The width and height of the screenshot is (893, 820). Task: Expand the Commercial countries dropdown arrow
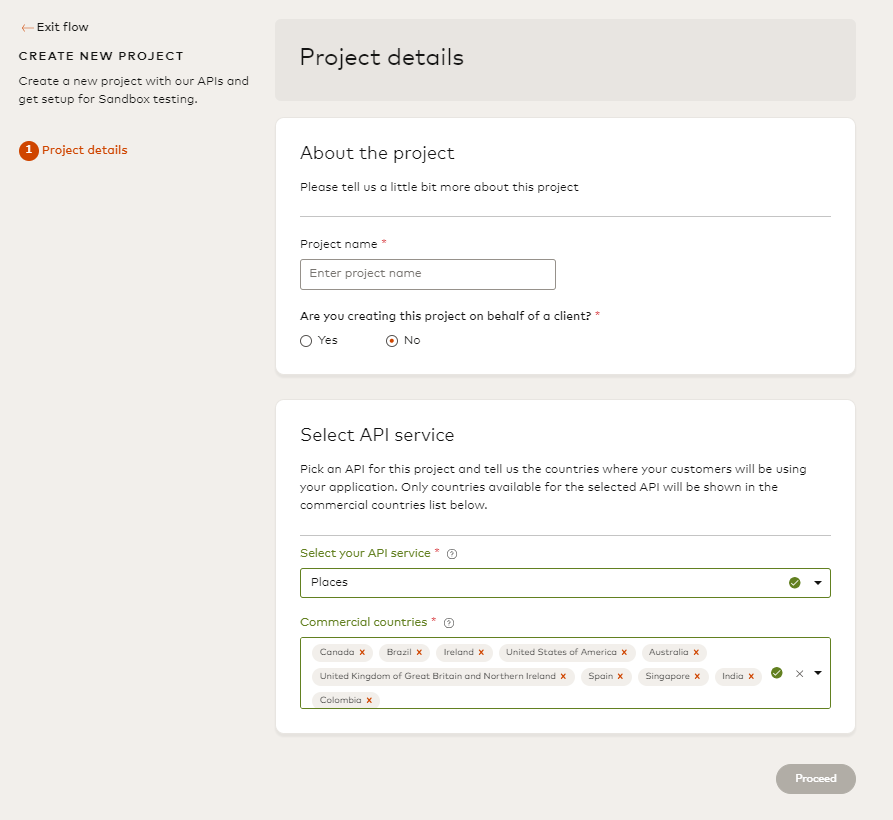tap(818, 673)
